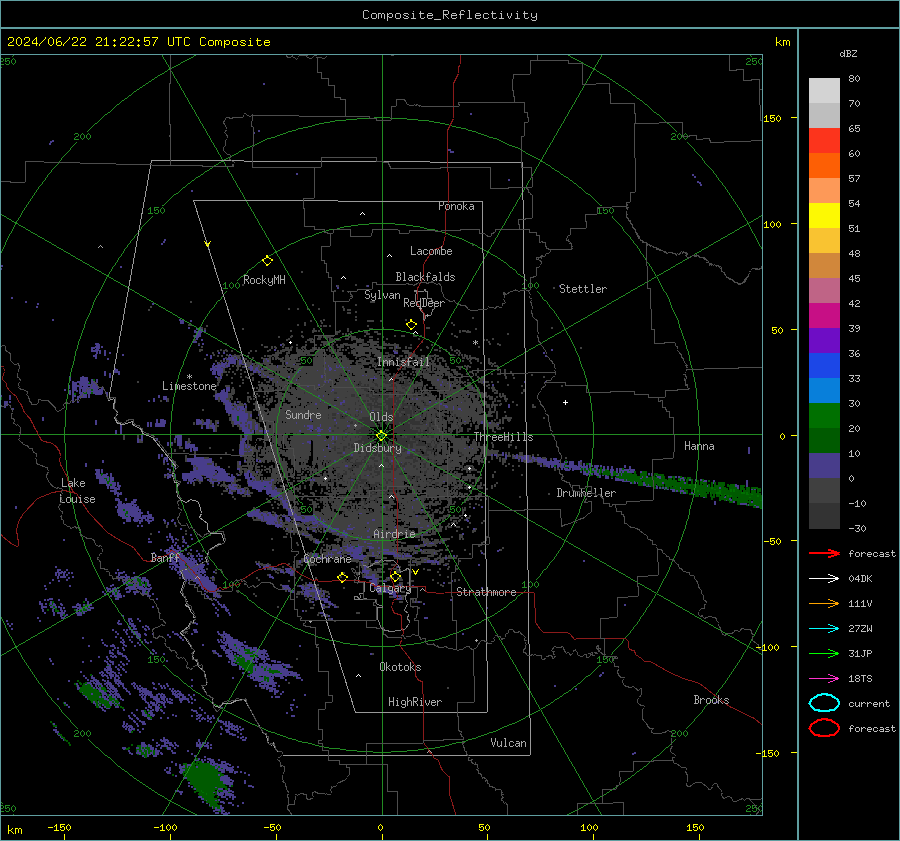This screenshot has width=900, height=841.
Task: Click the Okotoks city label
Action: point(400,667)
